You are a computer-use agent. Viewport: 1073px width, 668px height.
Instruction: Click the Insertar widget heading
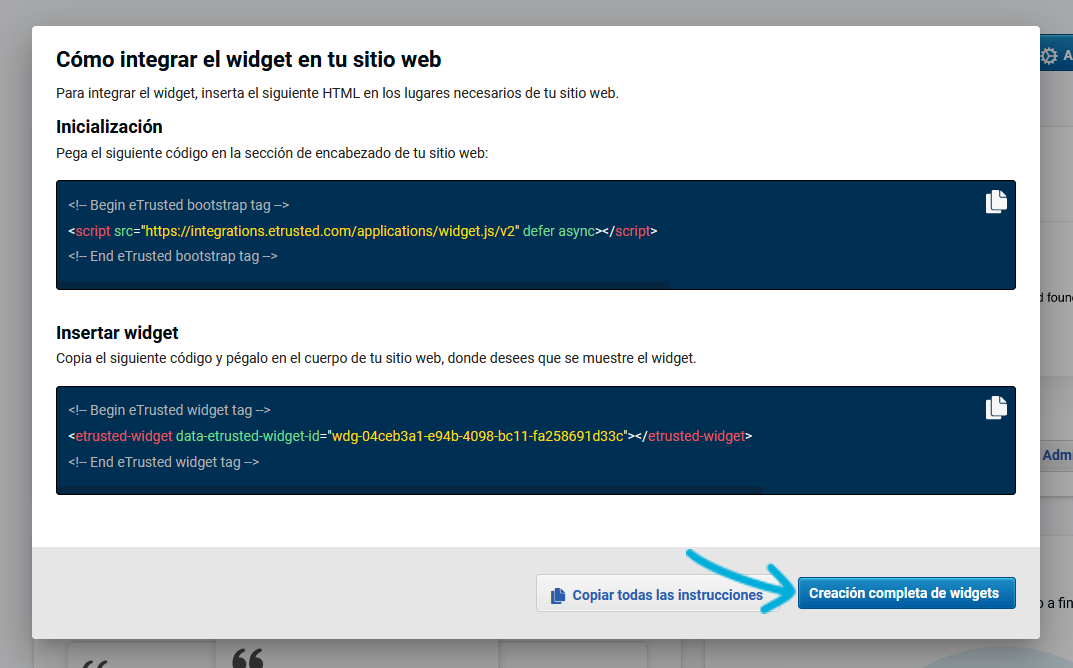click(117, 333)
